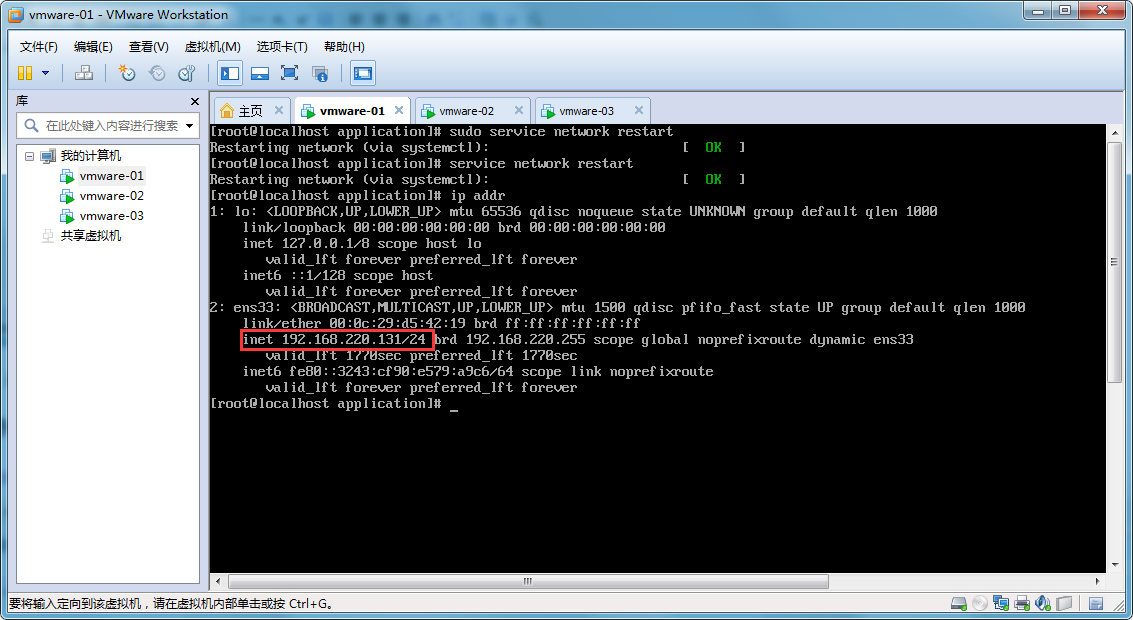Click the CD/DVD drive status bar icon
The width and height of the screenshot is (1133, 620).
click(980, 603)
